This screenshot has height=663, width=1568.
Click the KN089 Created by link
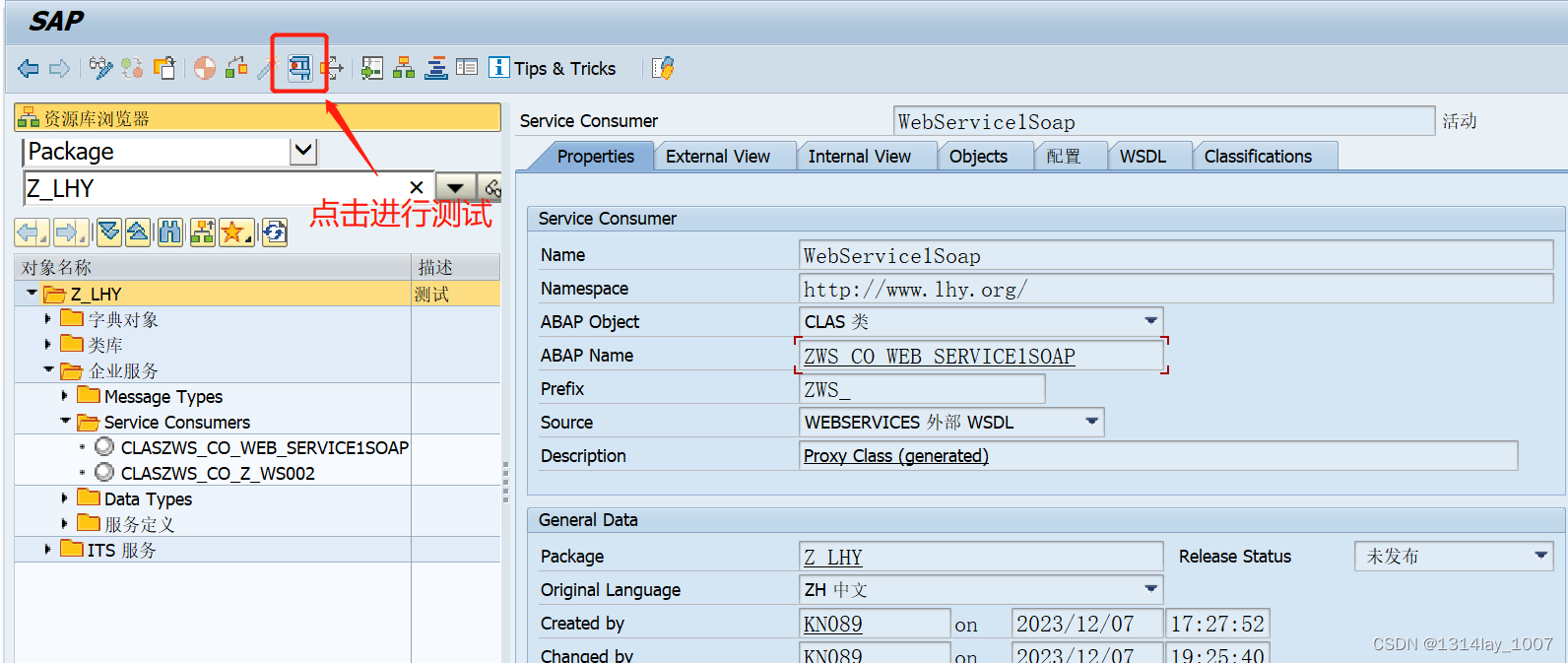[833, 625]
